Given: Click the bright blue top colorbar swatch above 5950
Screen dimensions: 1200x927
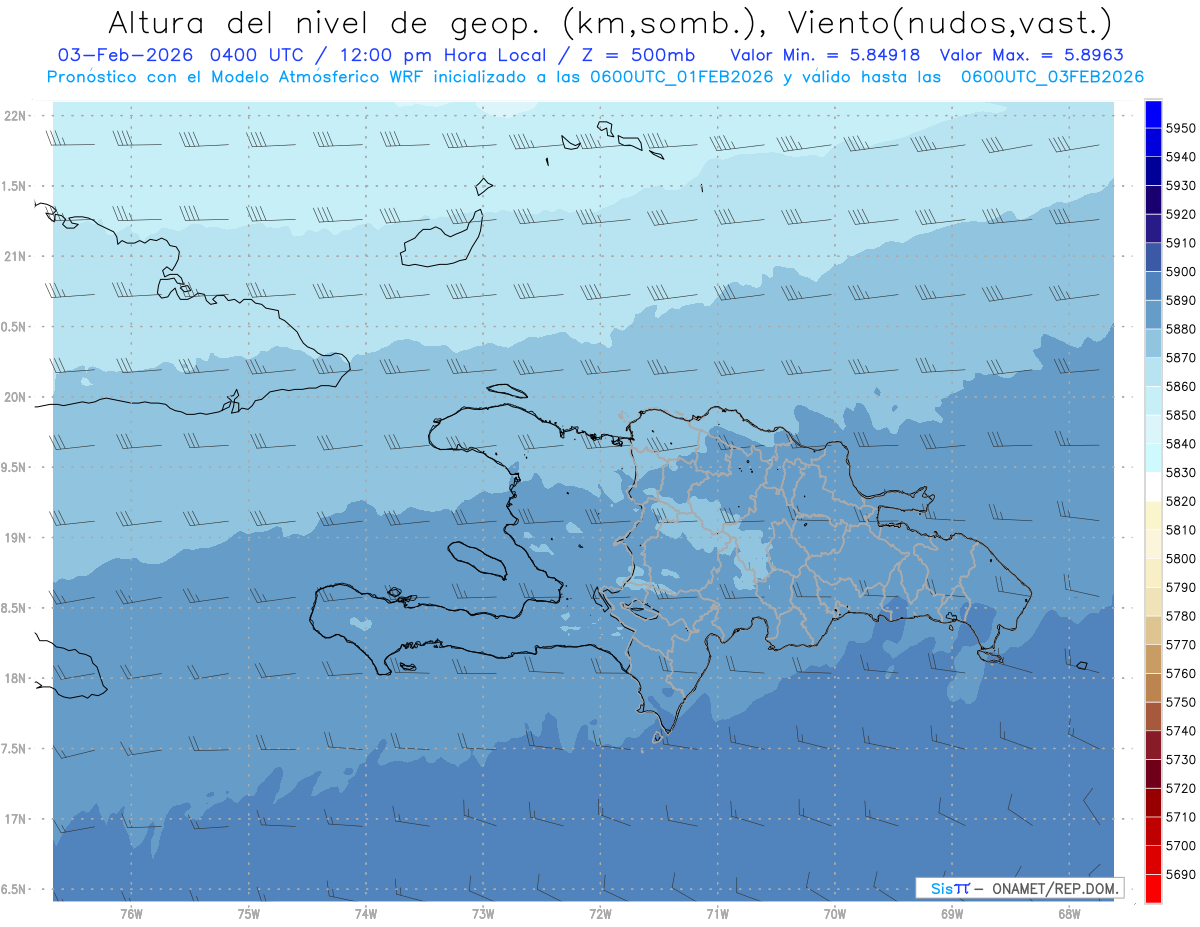Looking at the screenshot, I should pyautogui.click(x=1153, y=114).
